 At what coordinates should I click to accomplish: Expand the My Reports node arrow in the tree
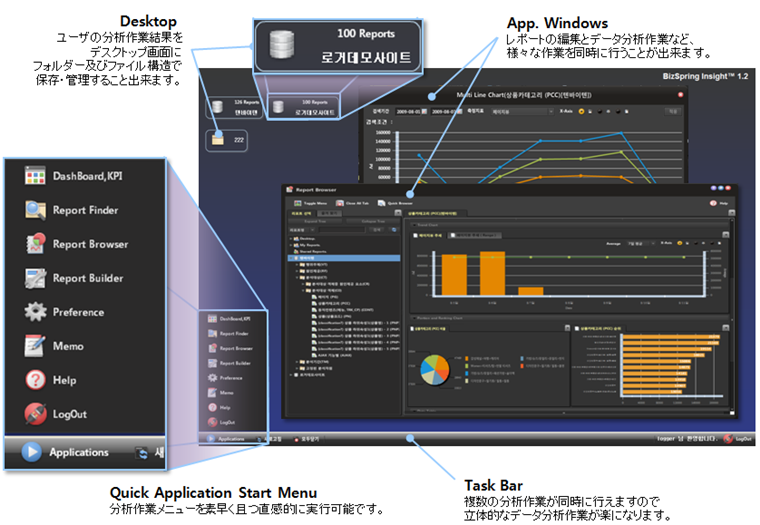tap(291, 245)
